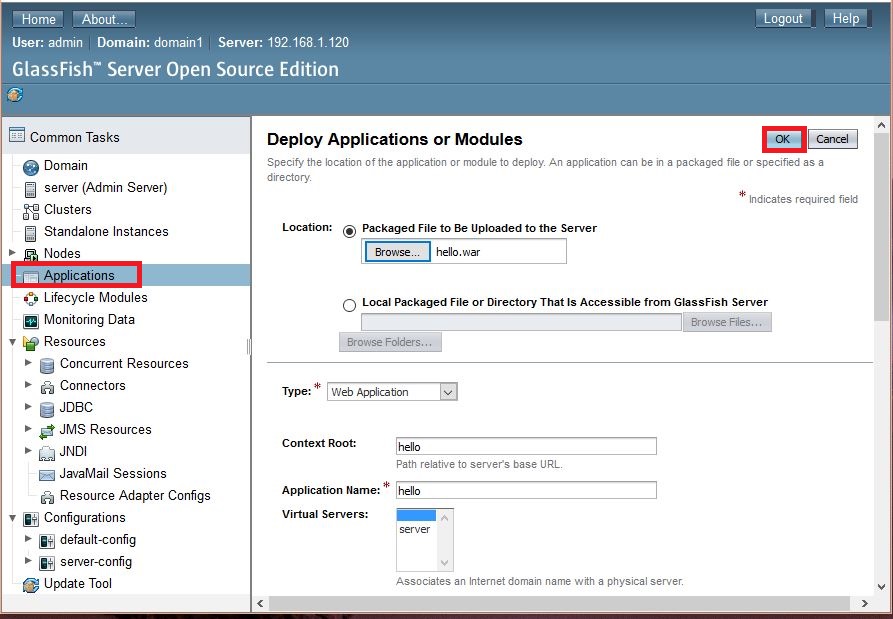The height and width of the screenshot is (619, 893).
Task: Click the GlassFish globe icon below the title
Action: (x=15, y=94)
